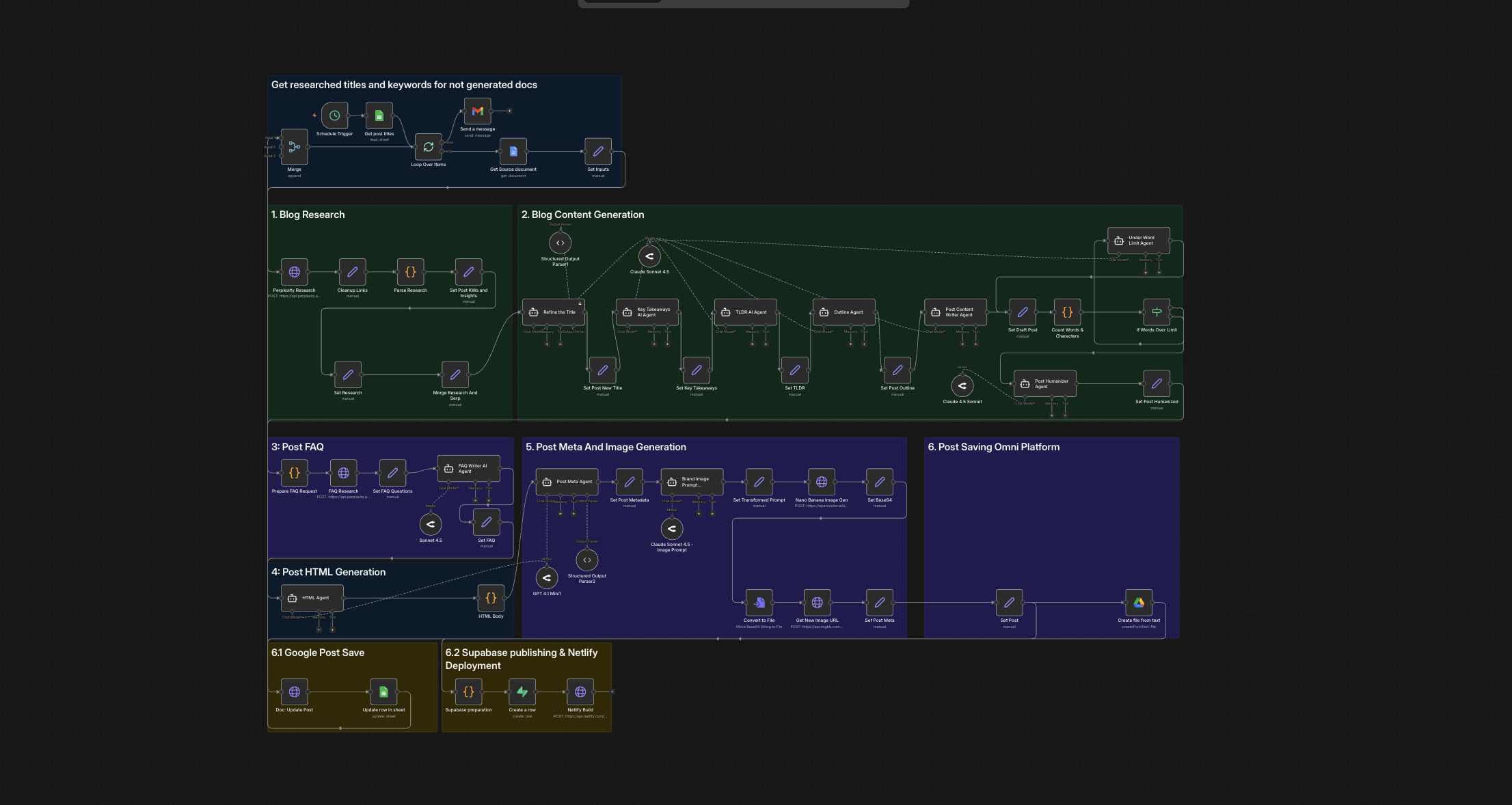Select the Parse Research code node
1512x805 pixels.
pos(410,272)
